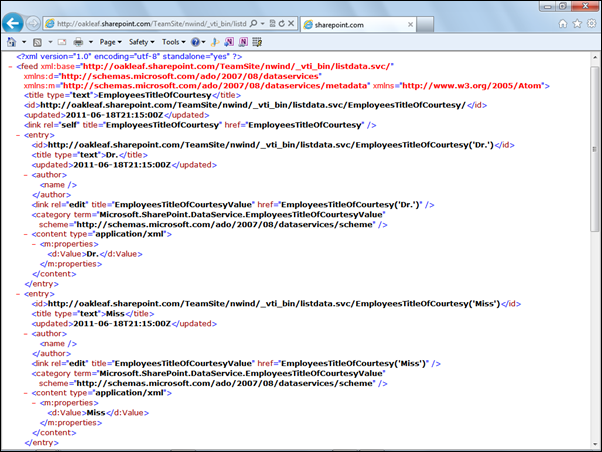The height and width of the screenshot is (452, 602).
Task: Go back to the previous page
Action: (13, 23)
